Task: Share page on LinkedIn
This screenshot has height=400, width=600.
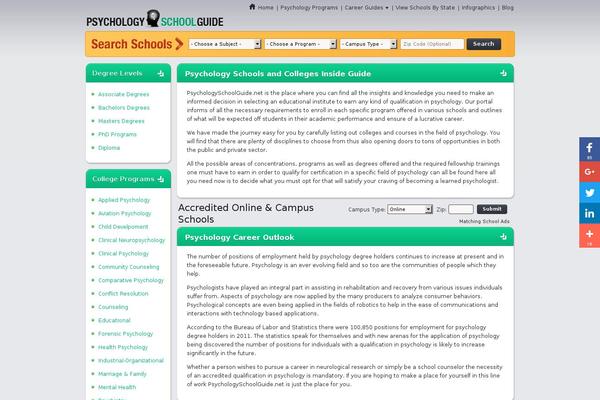Action: point(589,214)
